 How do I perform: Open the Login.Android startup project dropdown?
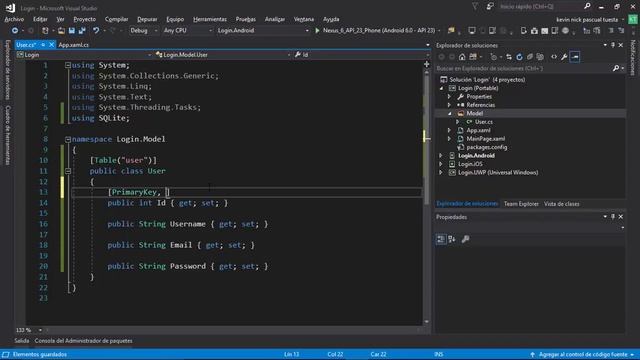click(x=263, y=31)
